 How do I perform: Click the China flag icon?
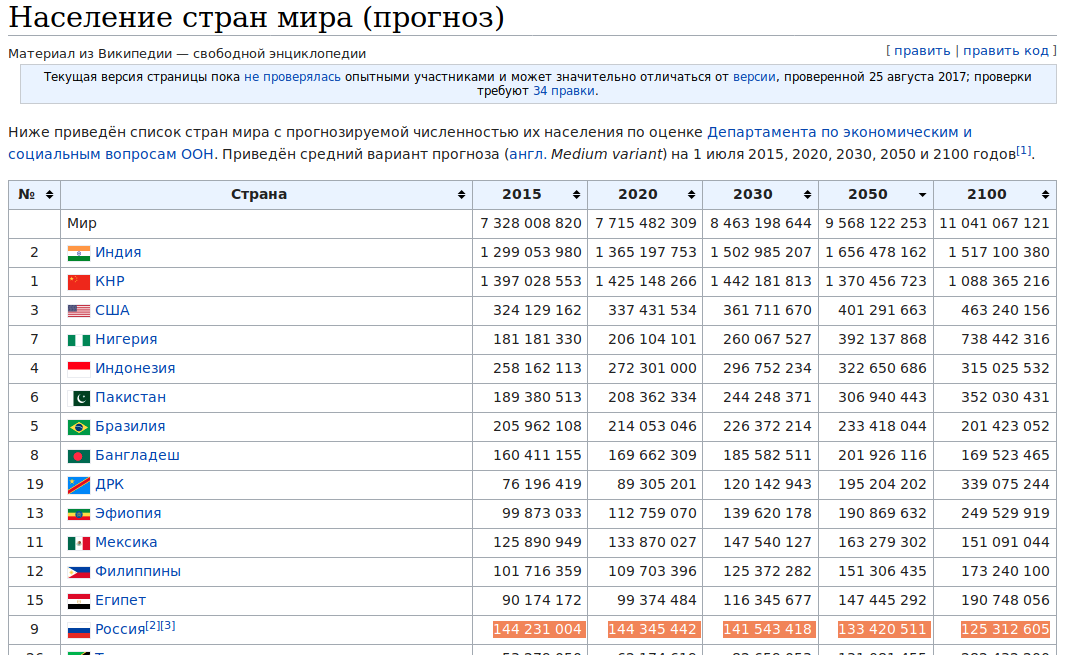(x=79, y=282)
